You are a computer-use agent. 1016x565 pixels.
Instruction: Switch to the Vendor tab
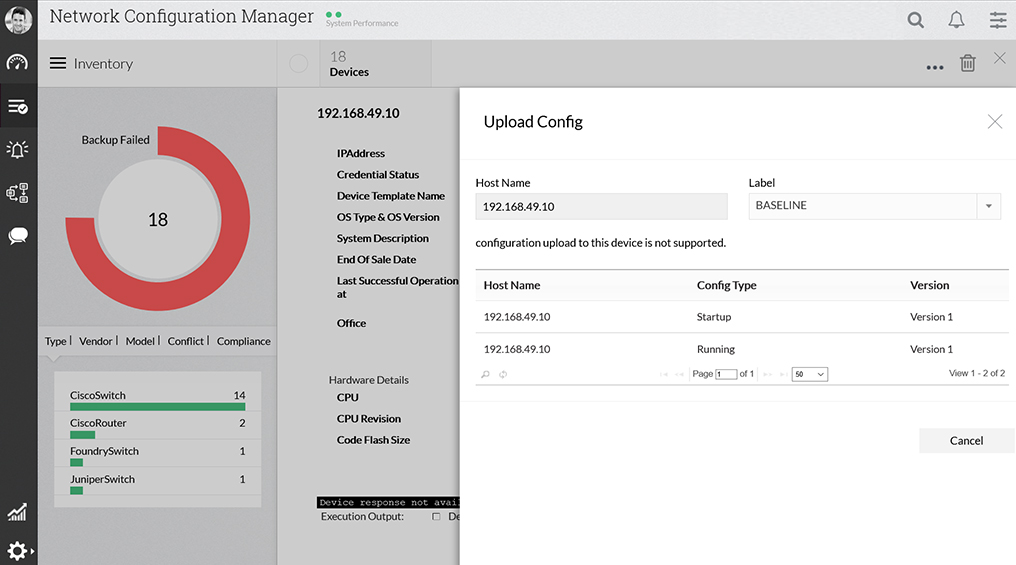(x=96, y=341)
